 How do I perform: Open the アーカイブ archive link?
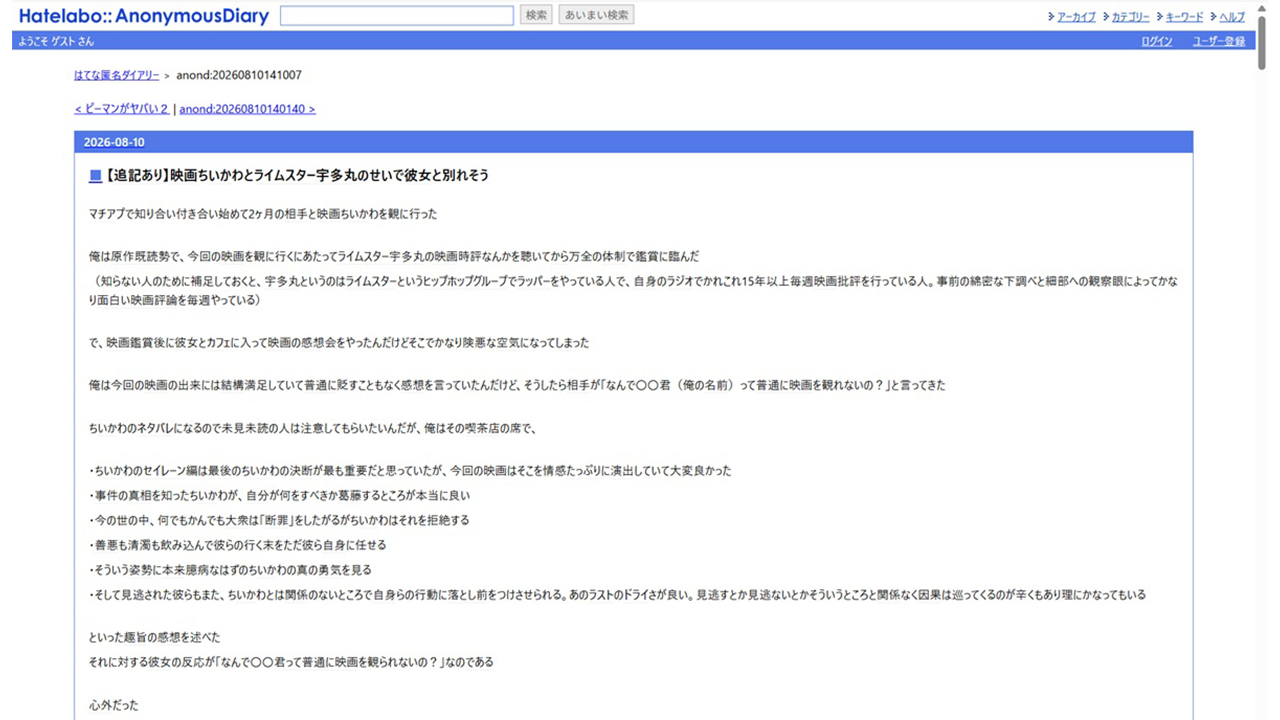click(1077, 17)
